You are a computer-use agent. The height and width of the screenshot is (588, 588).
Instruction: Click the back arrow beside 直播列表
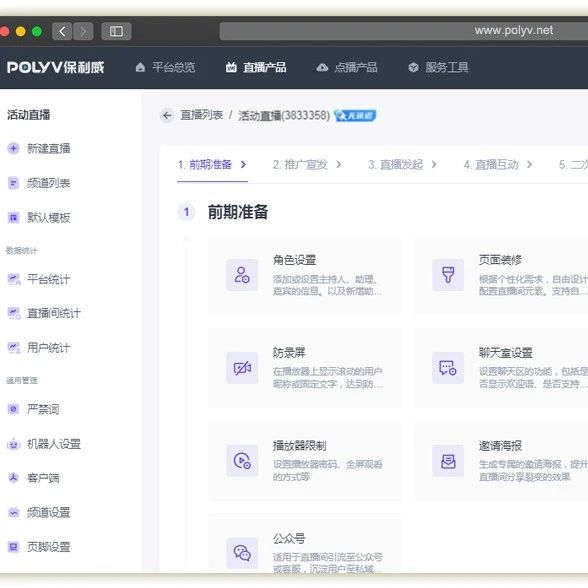[x=167, y=115]
